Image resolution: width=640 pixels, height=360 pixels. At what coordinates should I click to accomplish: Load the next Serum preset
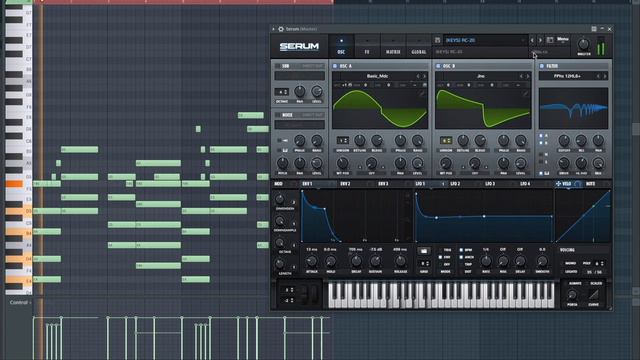click(540, 40)
